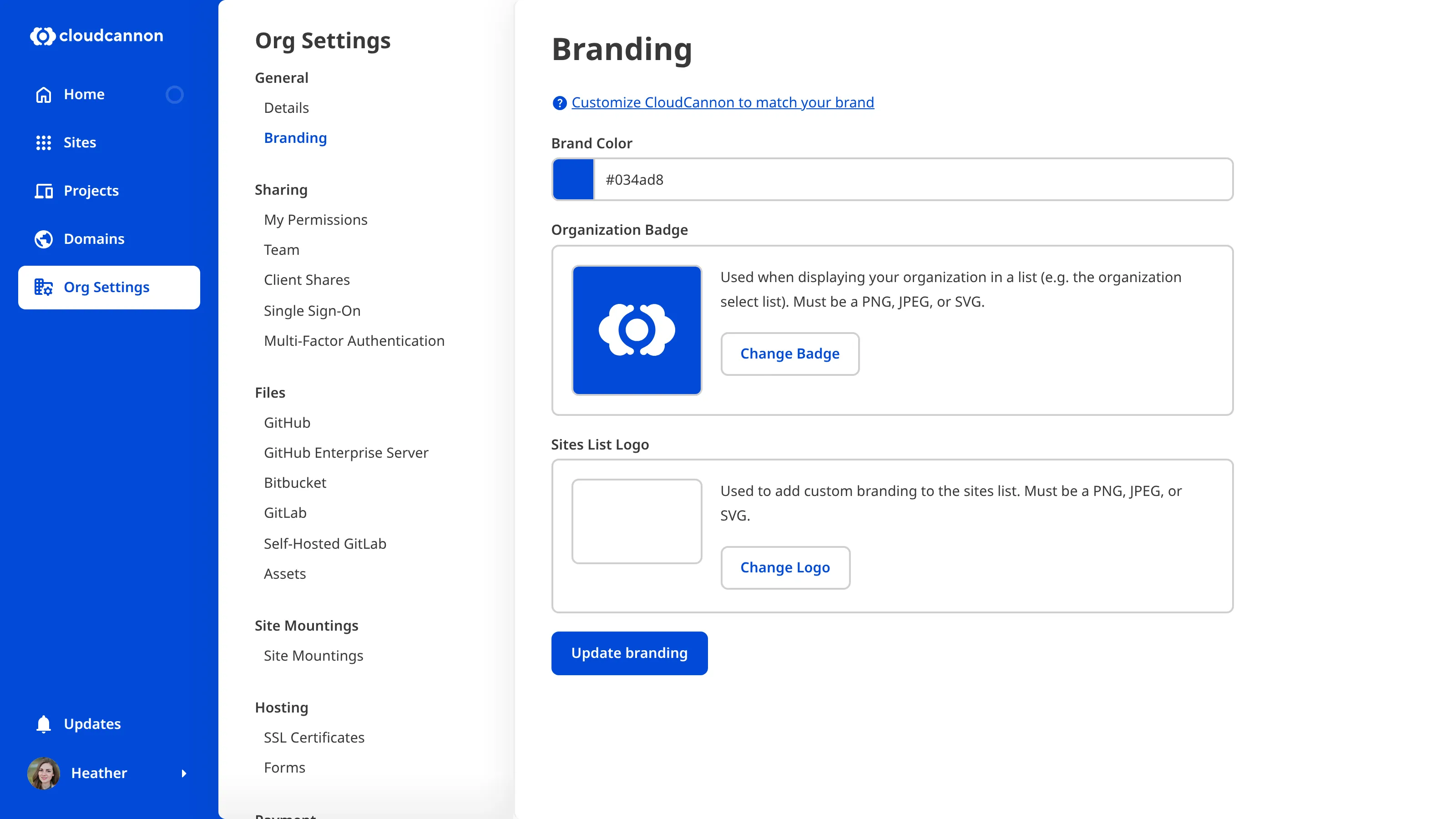Open the Single Sign-On settings
The width and height of the screenshot is (1456, 819).
[x=312, y=310]
